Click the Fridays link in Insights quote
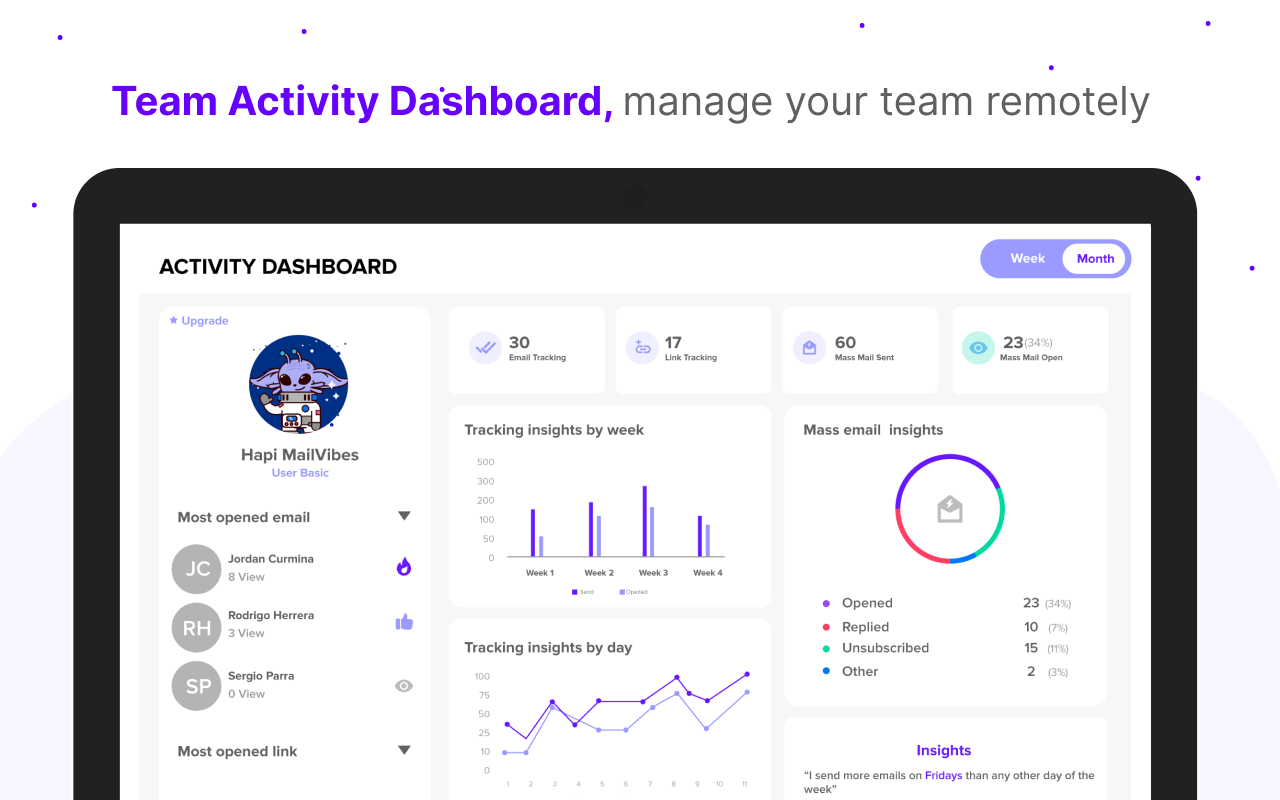Viewport: 1280px width, 800px height. (x=944, y=775)
